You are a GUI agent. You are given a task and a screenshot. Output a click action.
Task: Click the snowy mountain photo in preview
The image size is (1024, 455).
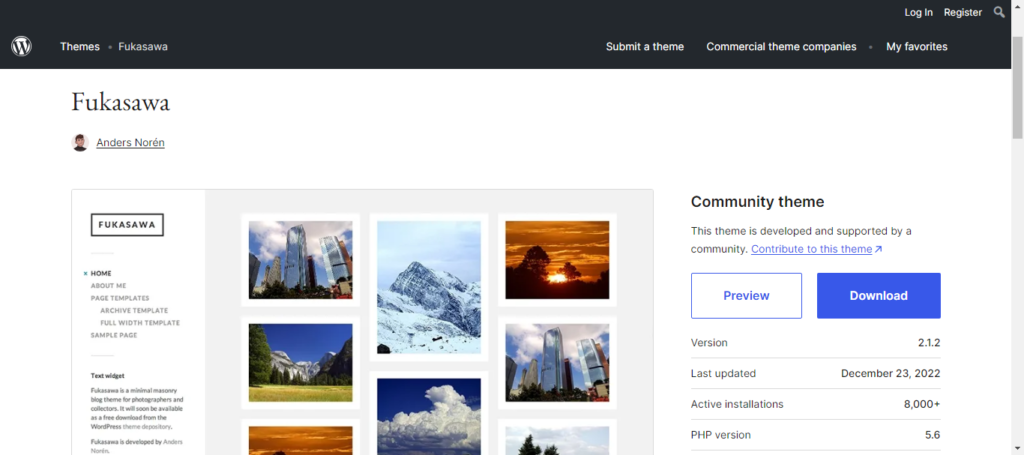coord(428,287)
